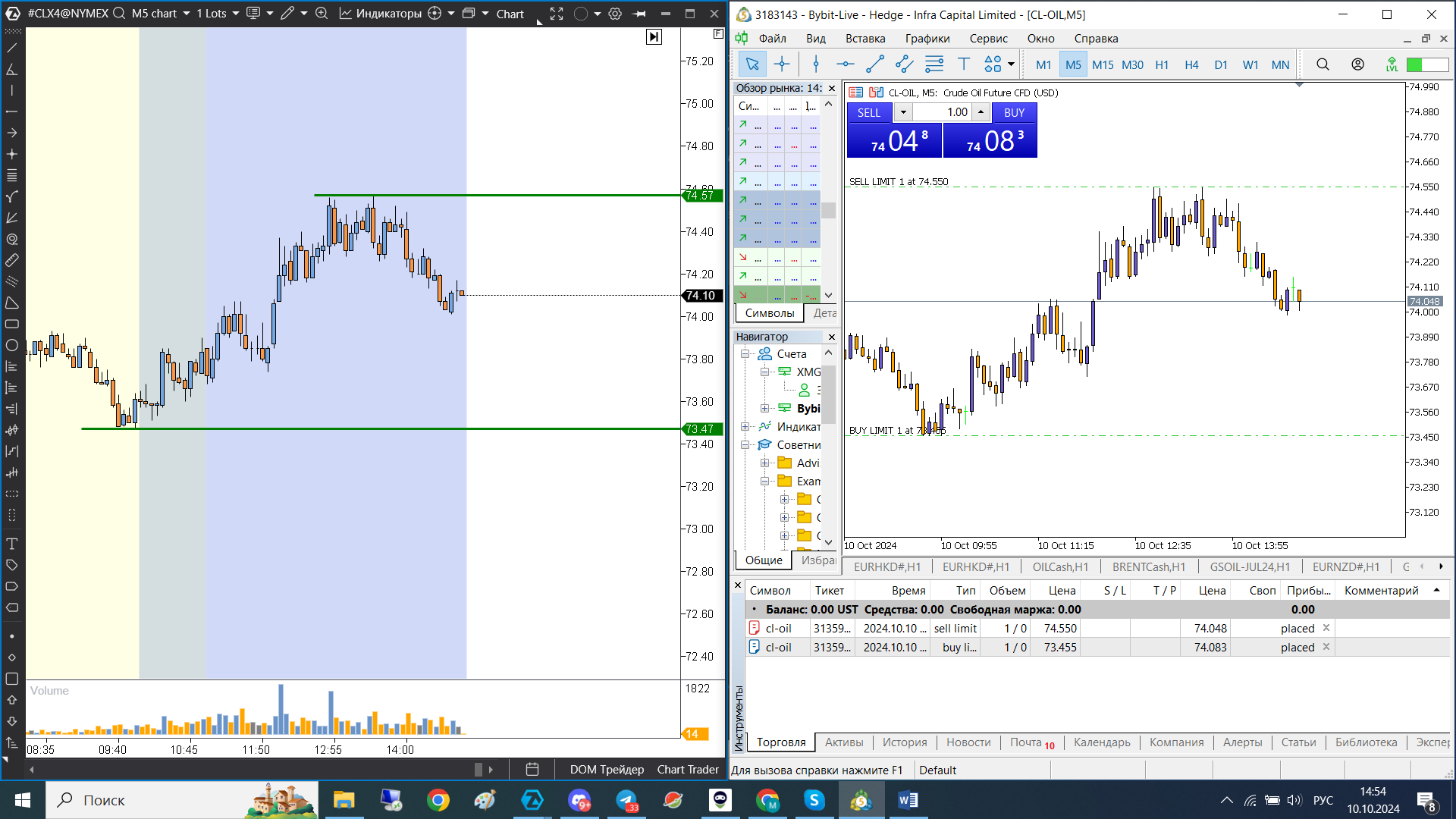
Task: Select the trendline drawing tool
Action: [874, 64]
